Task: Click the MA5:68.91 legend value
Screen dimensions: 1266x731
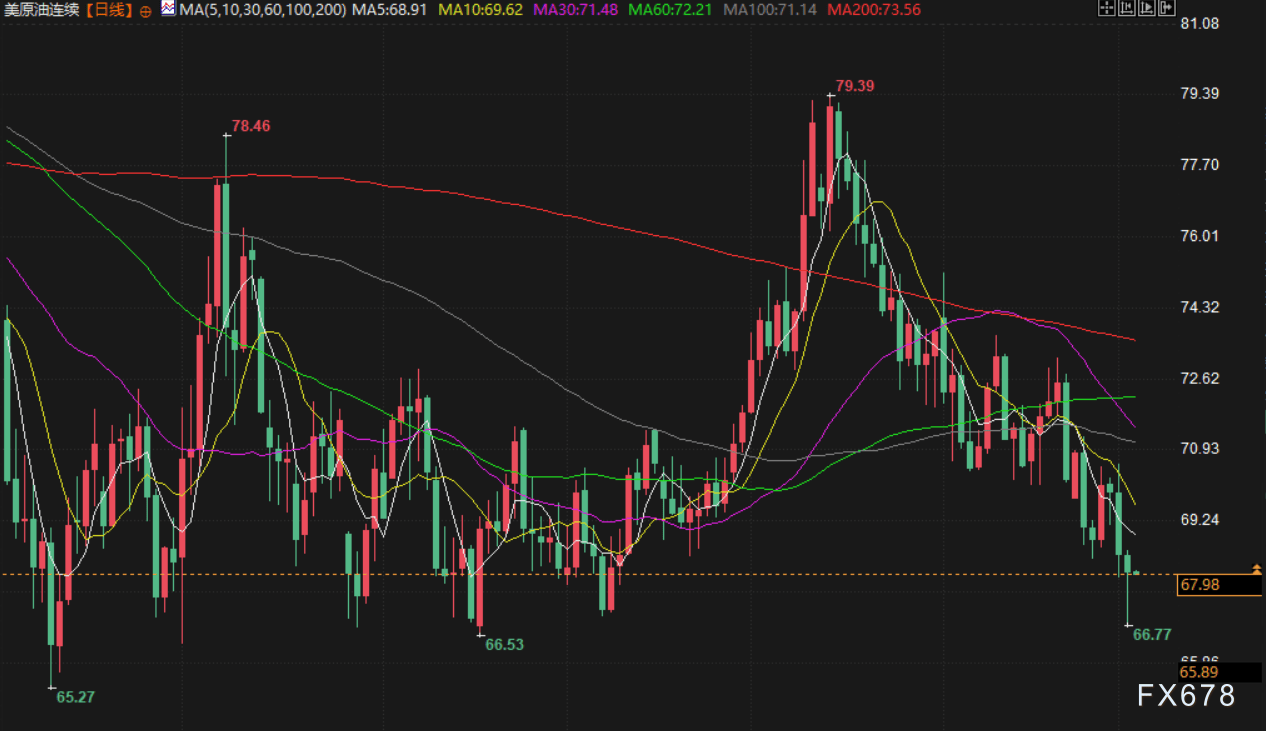Action: [x=392, y=10]
